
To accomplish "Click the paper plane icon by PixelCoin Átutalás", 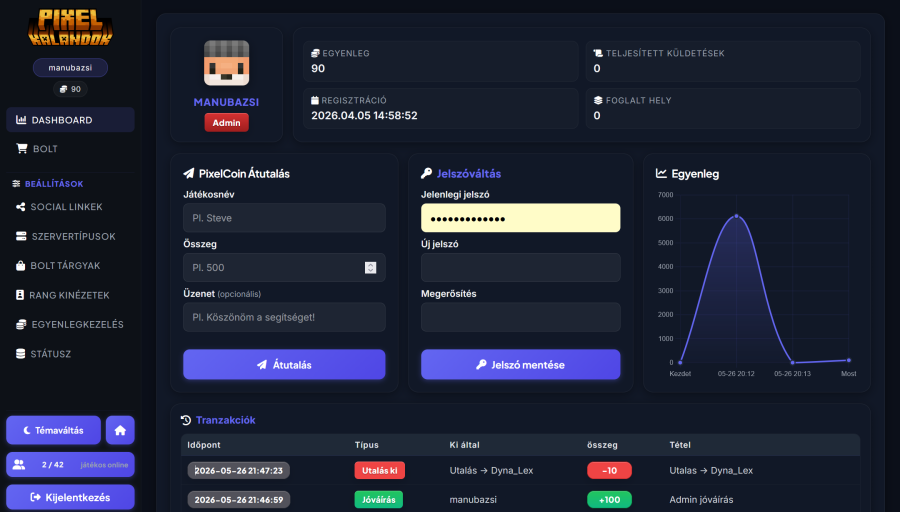I will (x=188, y=173).
